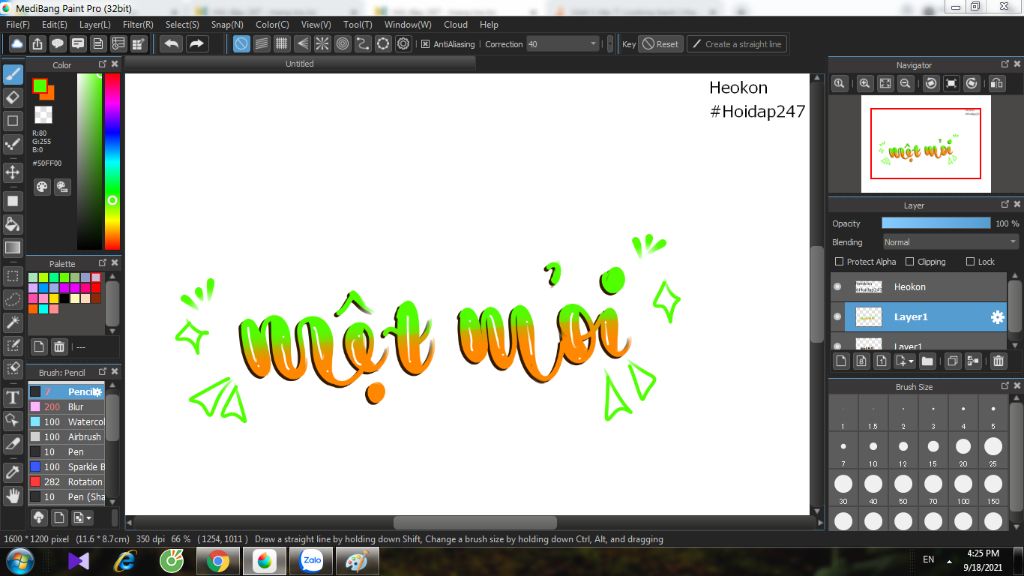Viewport: 1024px width, 576px height.
Task: Enable crisscross grid snap
Action: [x=281, y=44]
